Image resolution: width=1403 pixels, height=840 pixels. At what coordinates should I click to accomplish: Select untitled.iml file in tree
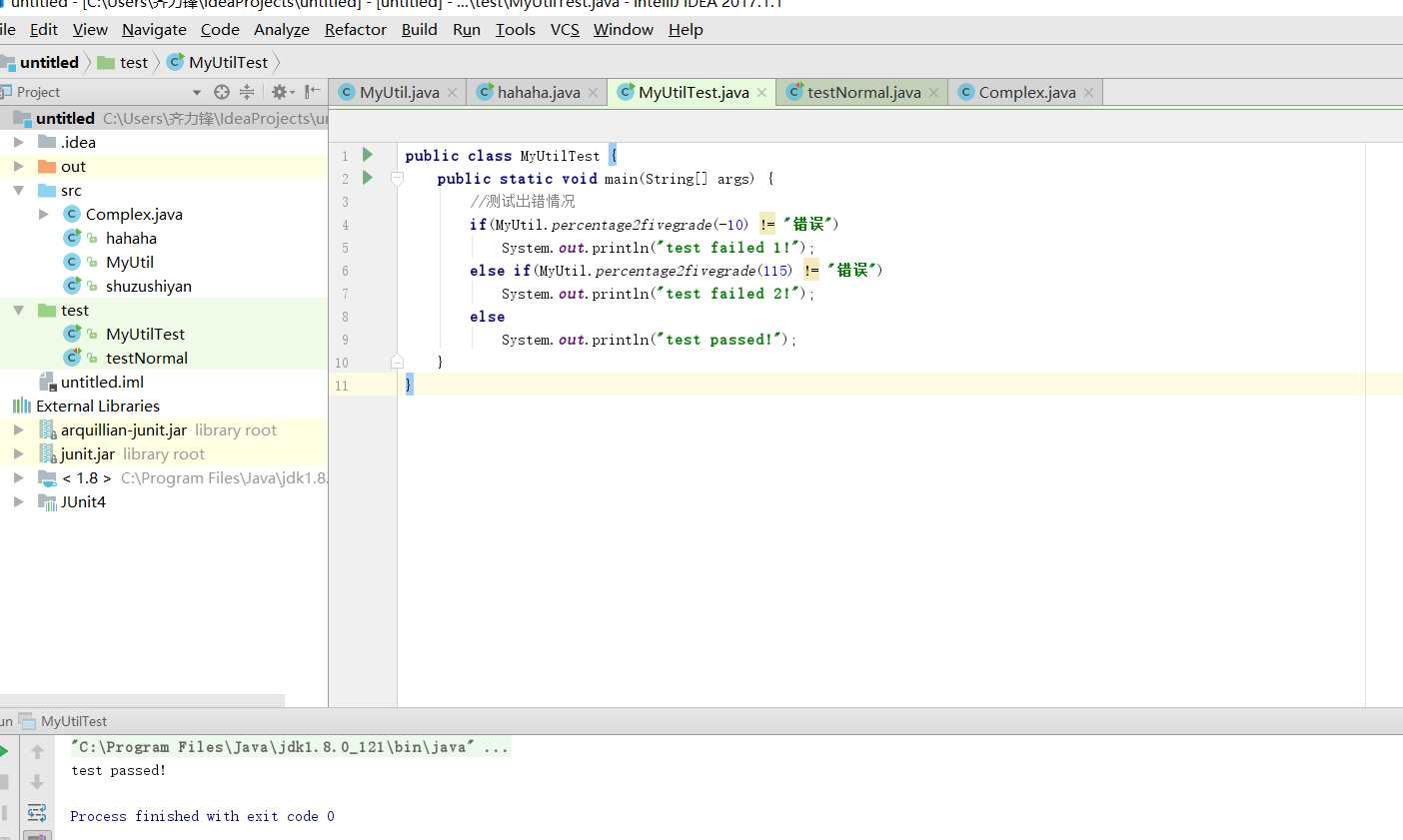click(102, 382)
